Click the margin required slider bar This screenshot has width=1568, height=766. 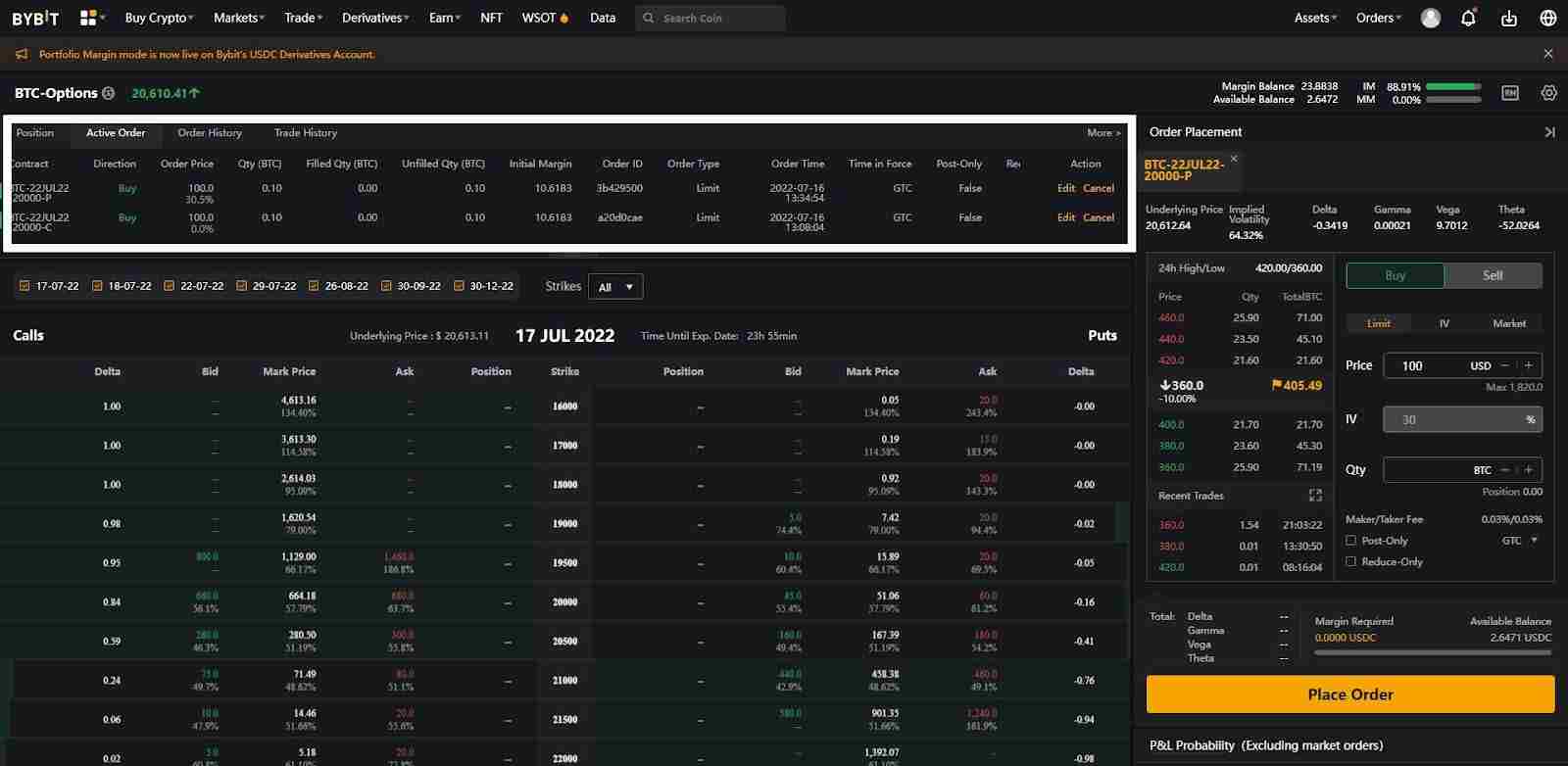[x=1433, y=652]
